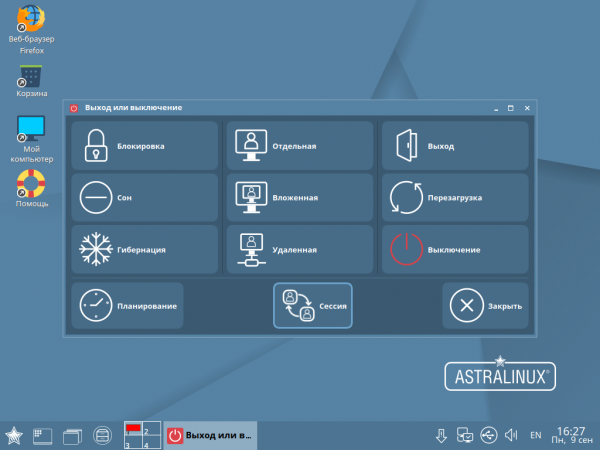Click the taskbar clock showing 16:27
Image resolution: width=600 pixels, height=450 pixels.
571,435
